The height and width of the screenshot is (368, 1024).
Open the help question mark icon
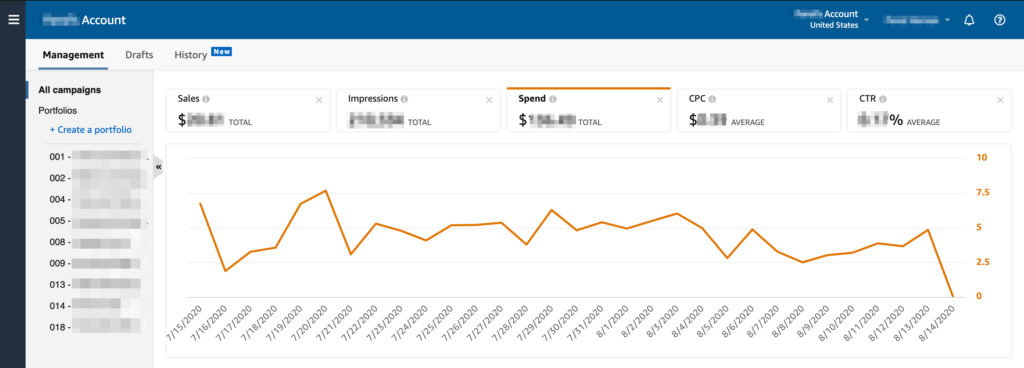coord(999,20)
